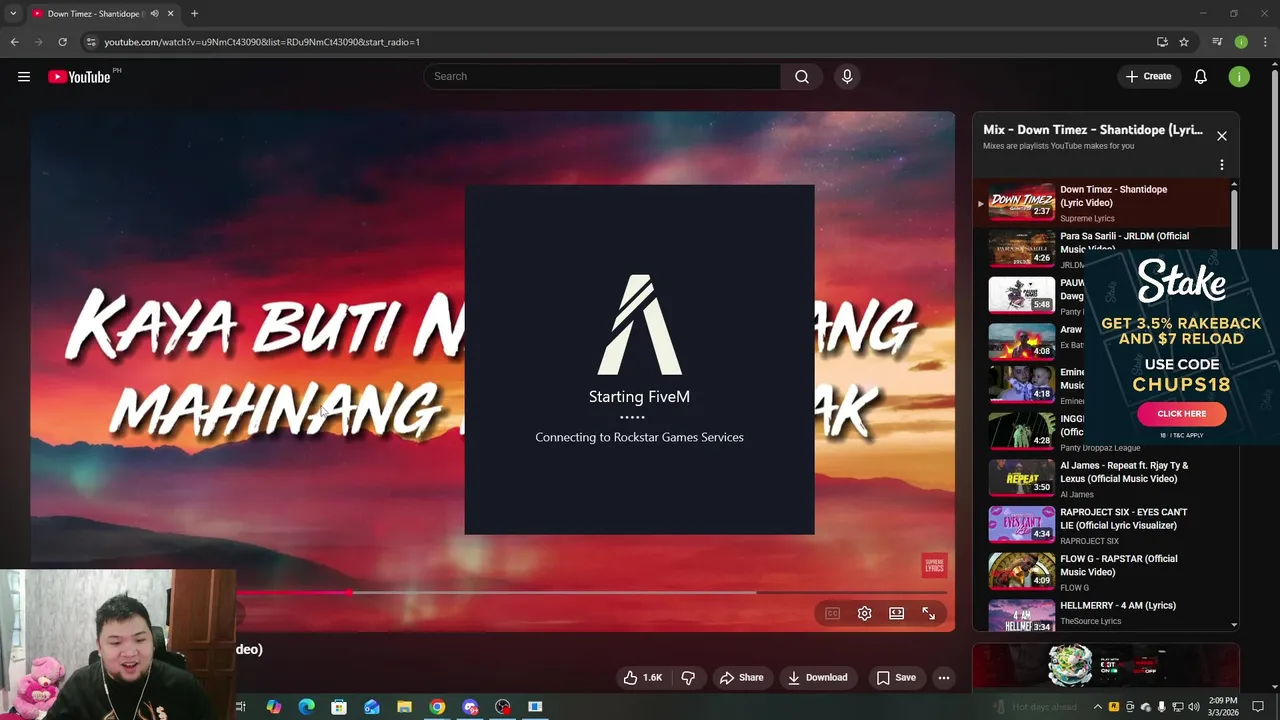Toggle subtitles with the CC button
1280x720 pixels.
(x=832, y=613)
